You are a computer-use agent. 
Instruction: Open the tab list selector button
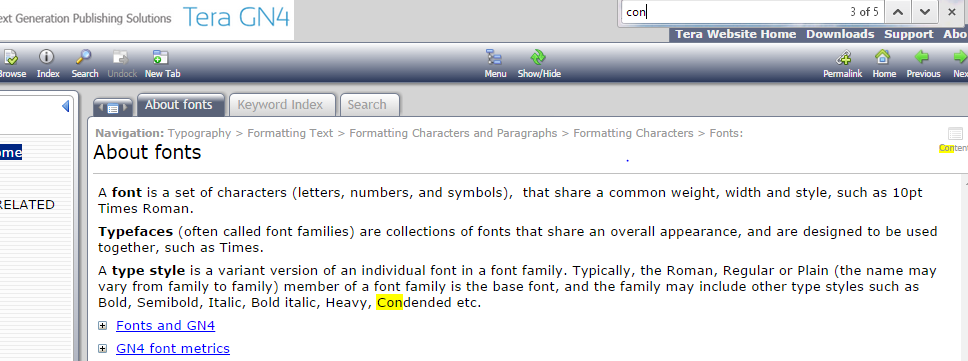pos(112,108)
